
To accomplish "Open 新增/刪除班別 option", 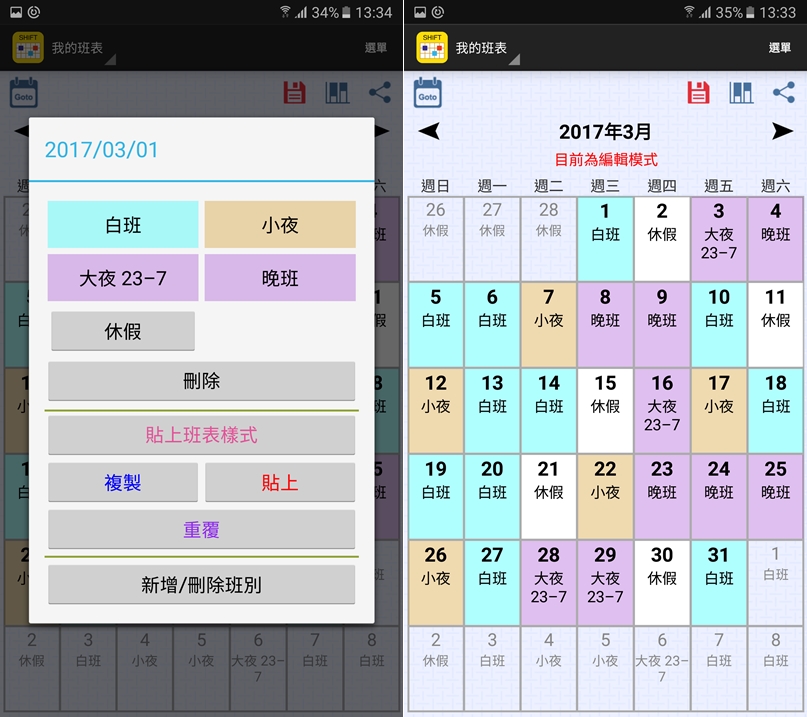I will 201,585.
